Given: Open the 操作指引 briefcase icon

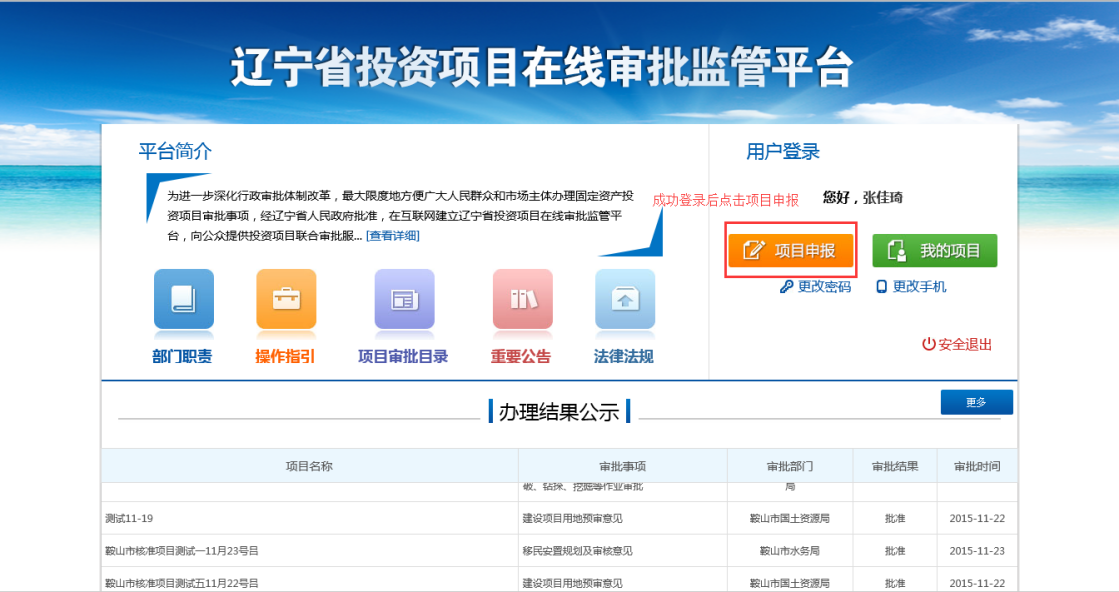Looking at the screenshot, I should click(286, 299).
